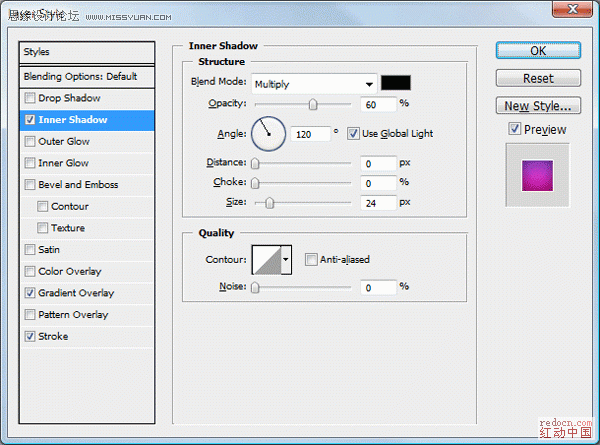This screenshot has height=445, width=600.
Task: Click the Noise value field
Action: pos(378,288)
